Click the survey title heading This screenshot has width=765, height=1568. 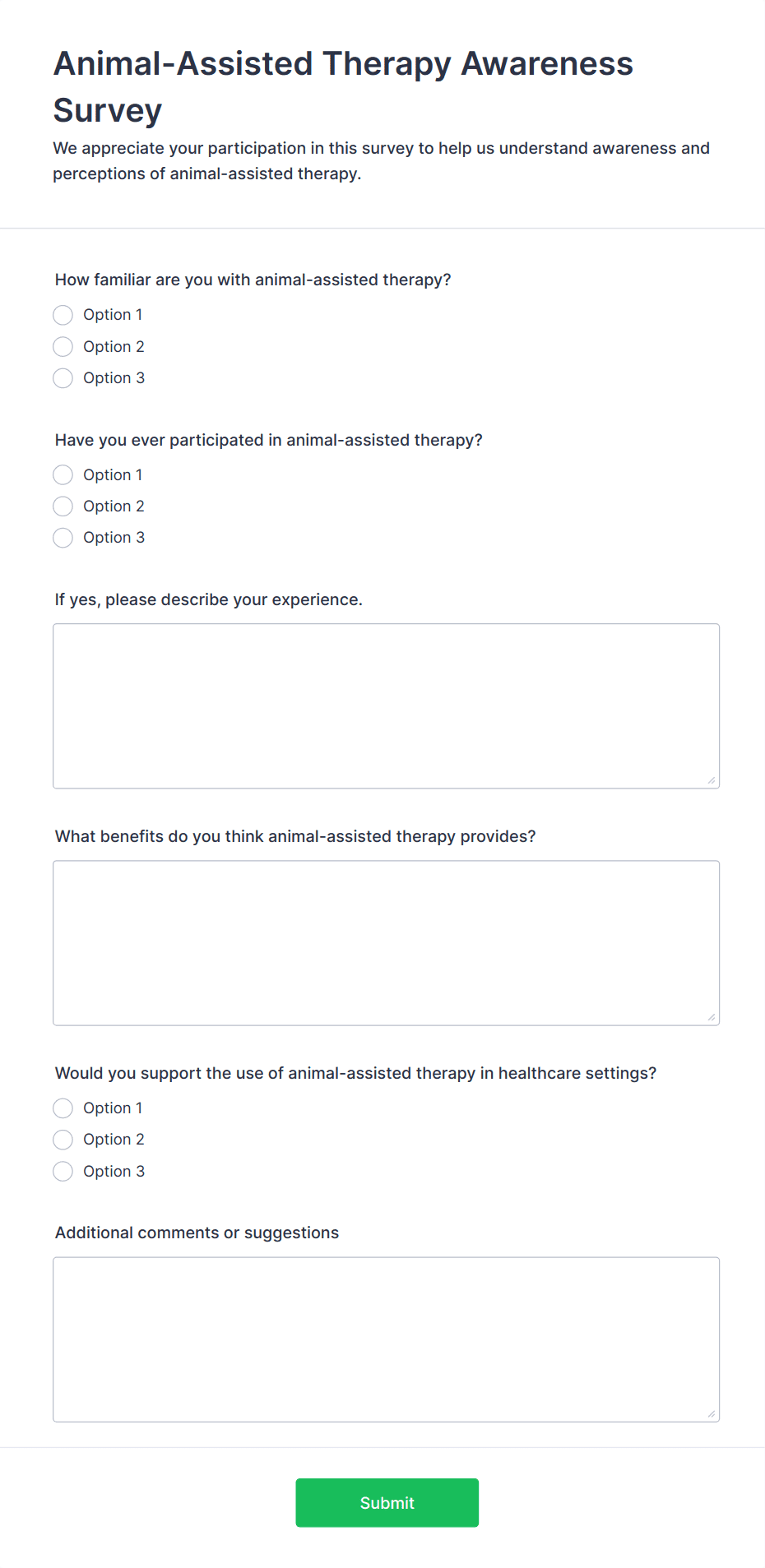[x=343, y=86]
